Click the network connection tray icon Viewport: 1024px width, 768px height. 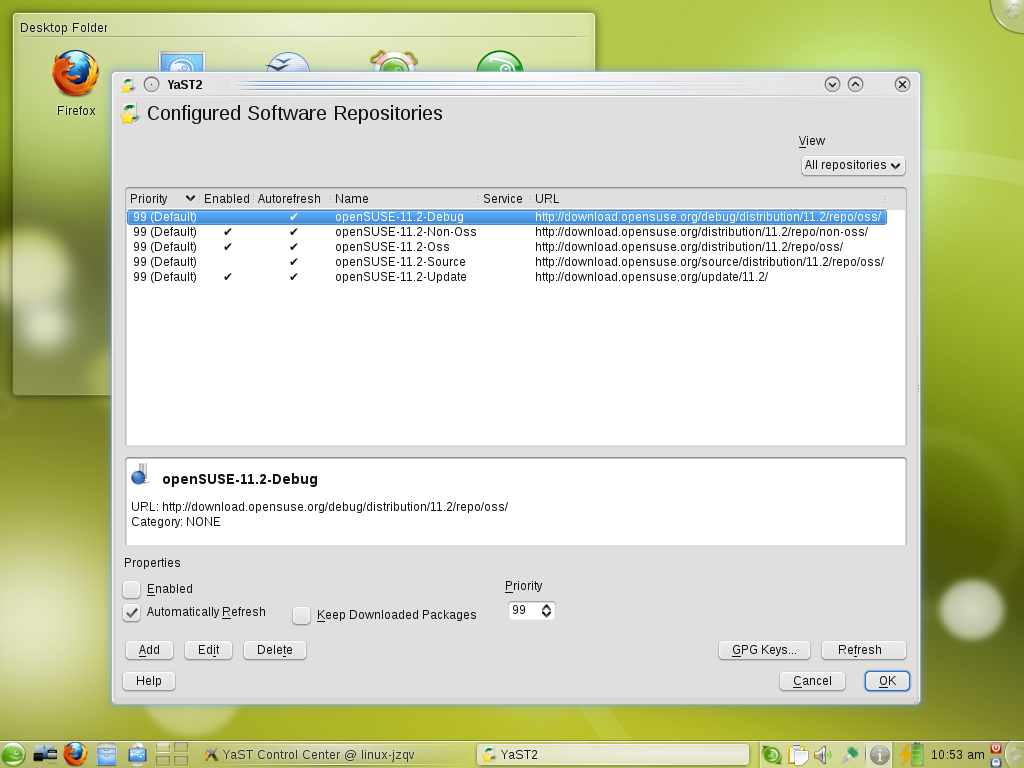click(850, 755)
